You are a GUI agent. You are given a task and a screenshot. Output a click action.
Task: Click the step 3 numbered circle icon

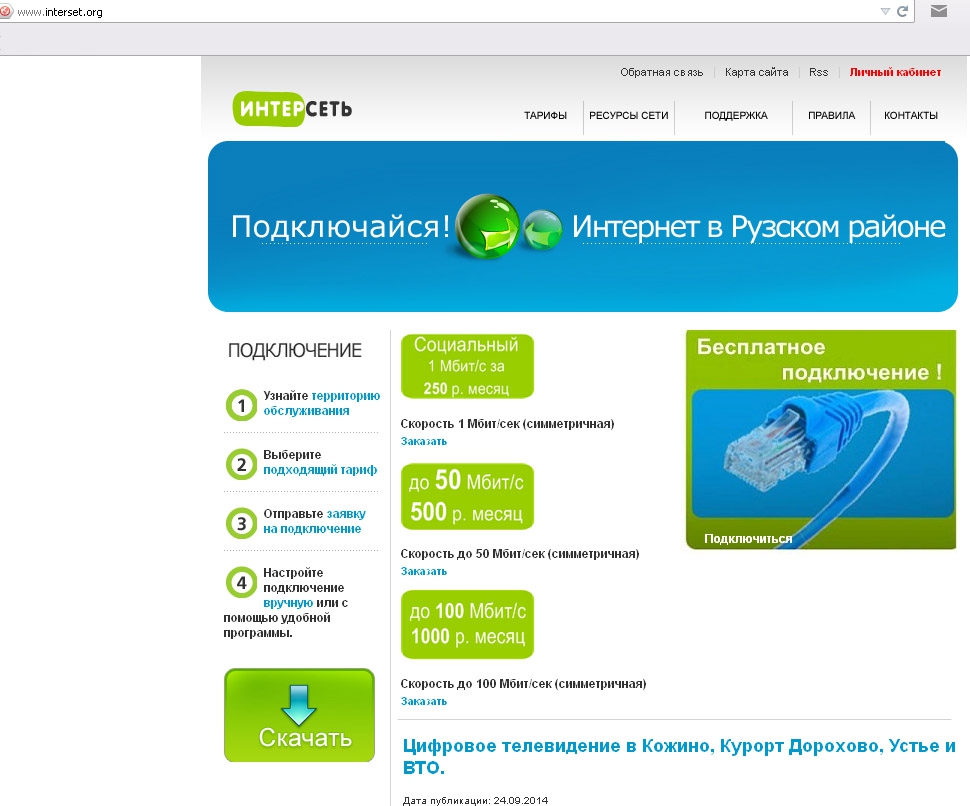241,522
